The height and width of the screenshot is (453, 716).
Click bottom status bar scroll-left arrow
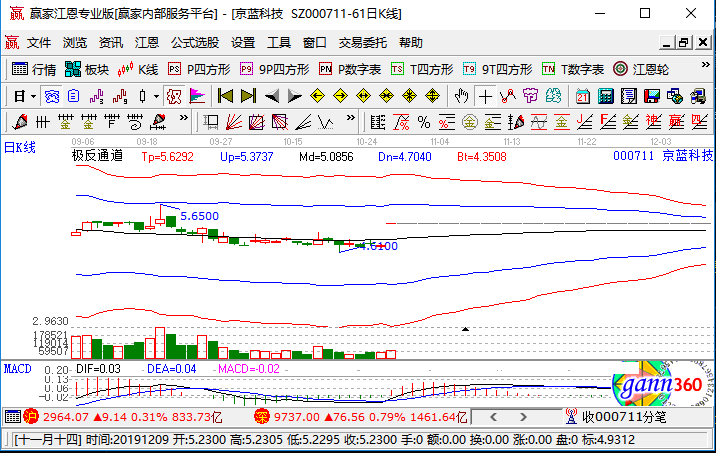(x=493, y=417)
